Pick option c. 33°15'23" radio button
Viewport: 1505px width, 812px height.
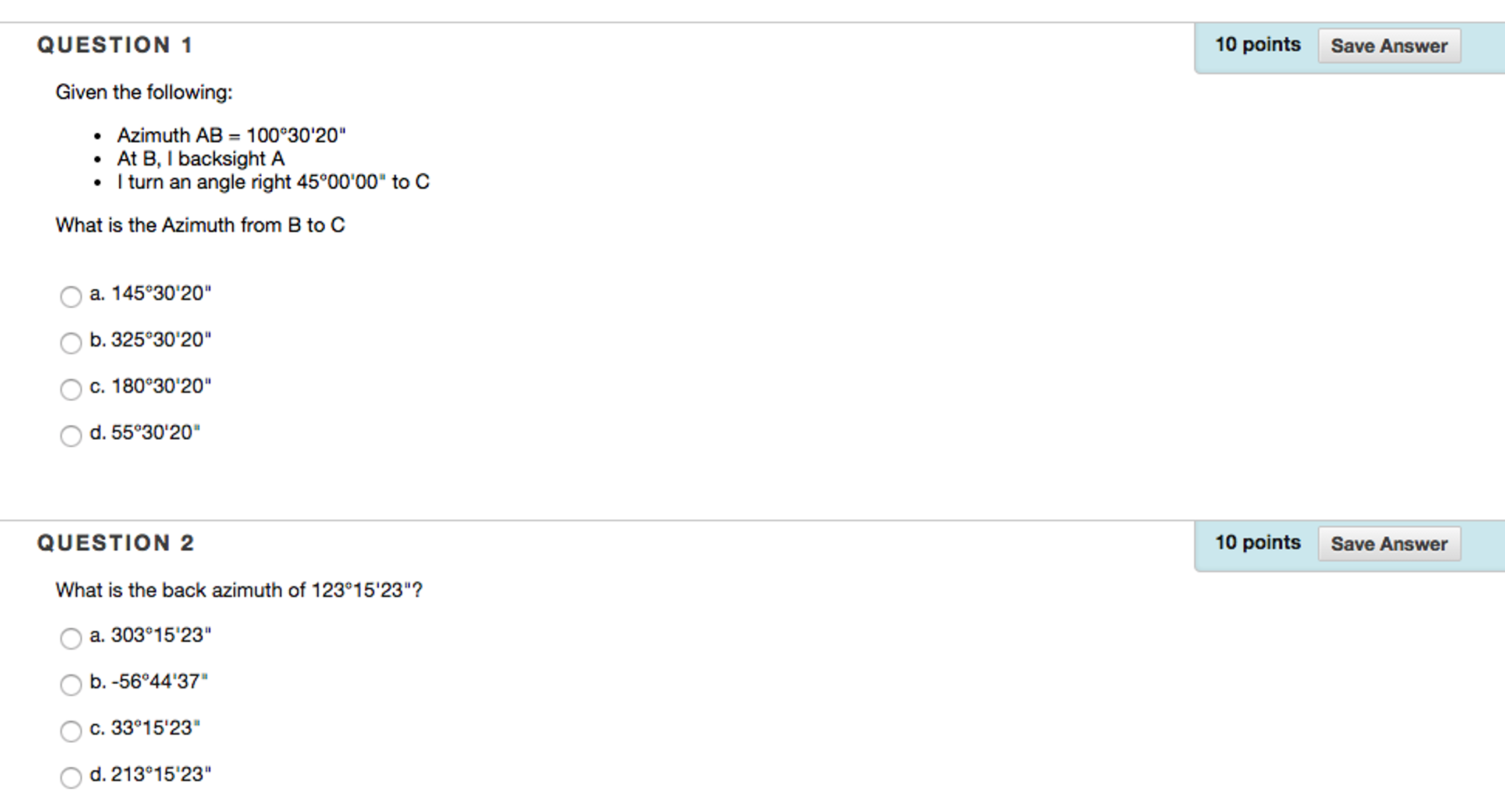[x=71, y=731]
